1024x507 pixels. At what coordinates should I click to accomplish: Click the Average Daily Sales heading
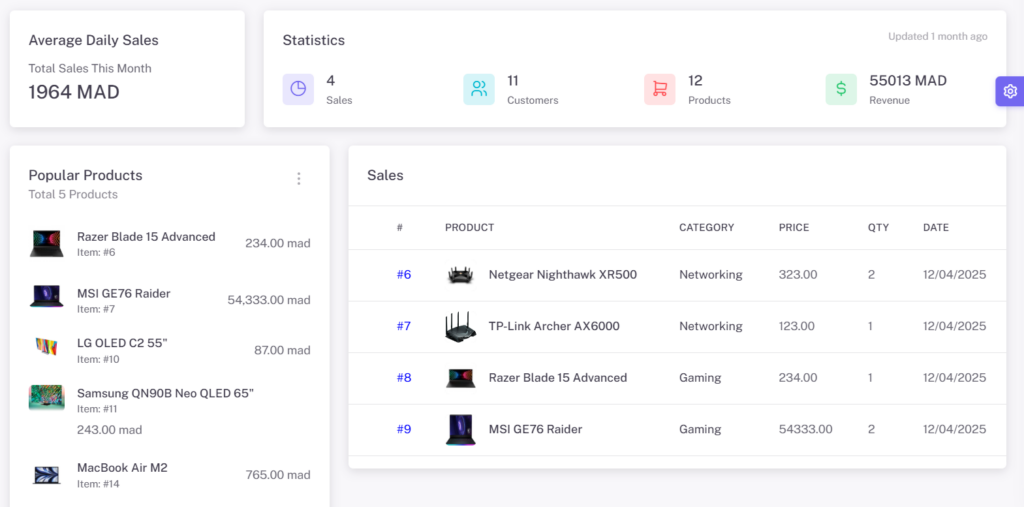[x=93, y=41]
